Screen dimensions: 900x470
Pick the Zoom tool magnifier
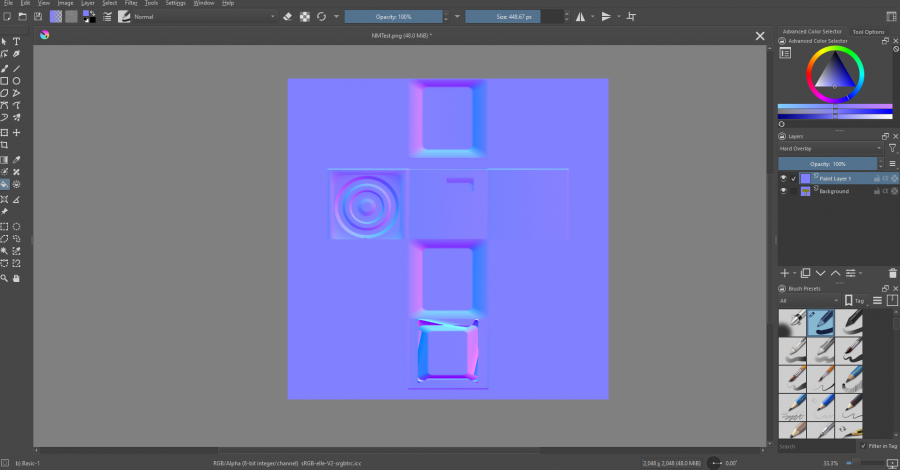click(5, 277)
